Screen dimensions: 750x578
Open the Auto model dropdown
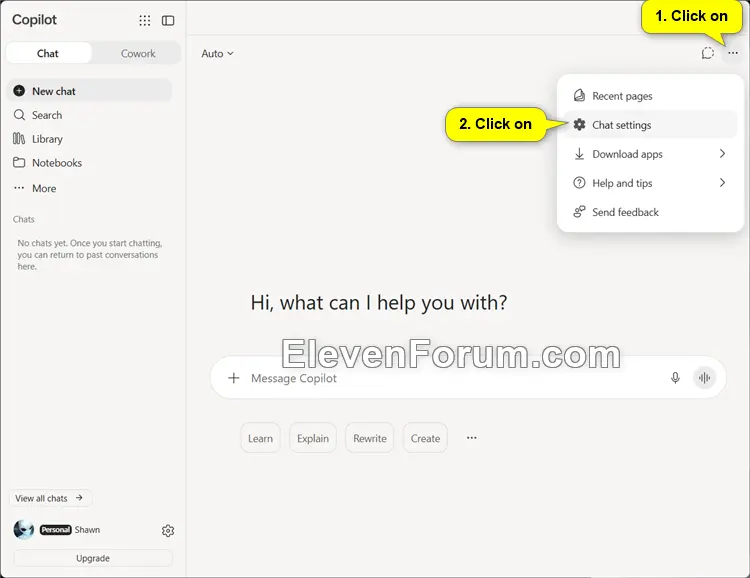click(217, 54)
